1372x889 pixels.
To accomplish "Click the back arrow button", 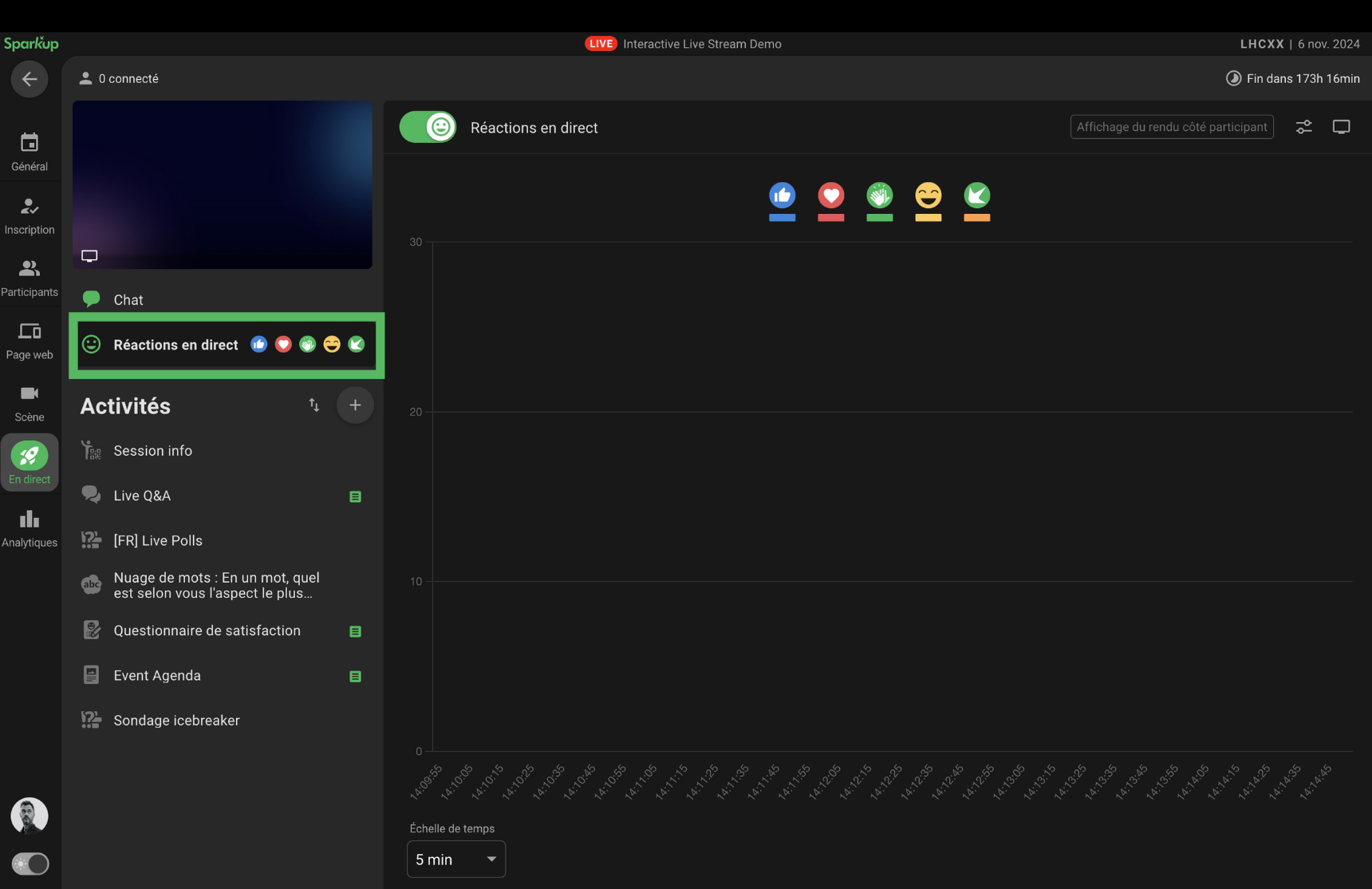I will tap(30, 79).
